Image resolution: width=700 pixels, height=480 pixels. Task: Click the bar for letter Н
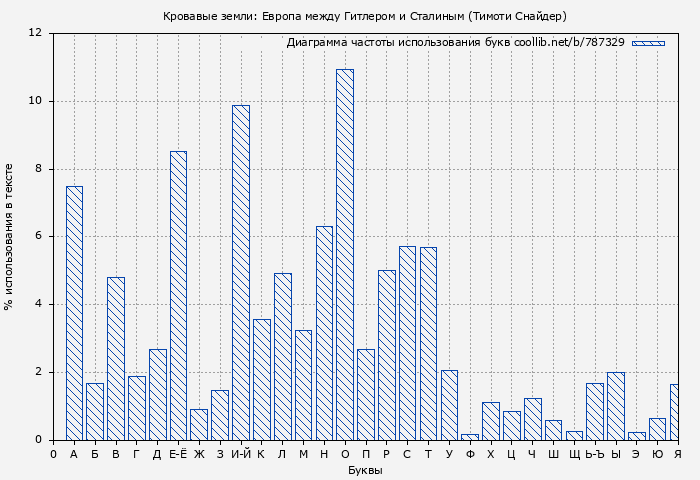click(324, 333)
